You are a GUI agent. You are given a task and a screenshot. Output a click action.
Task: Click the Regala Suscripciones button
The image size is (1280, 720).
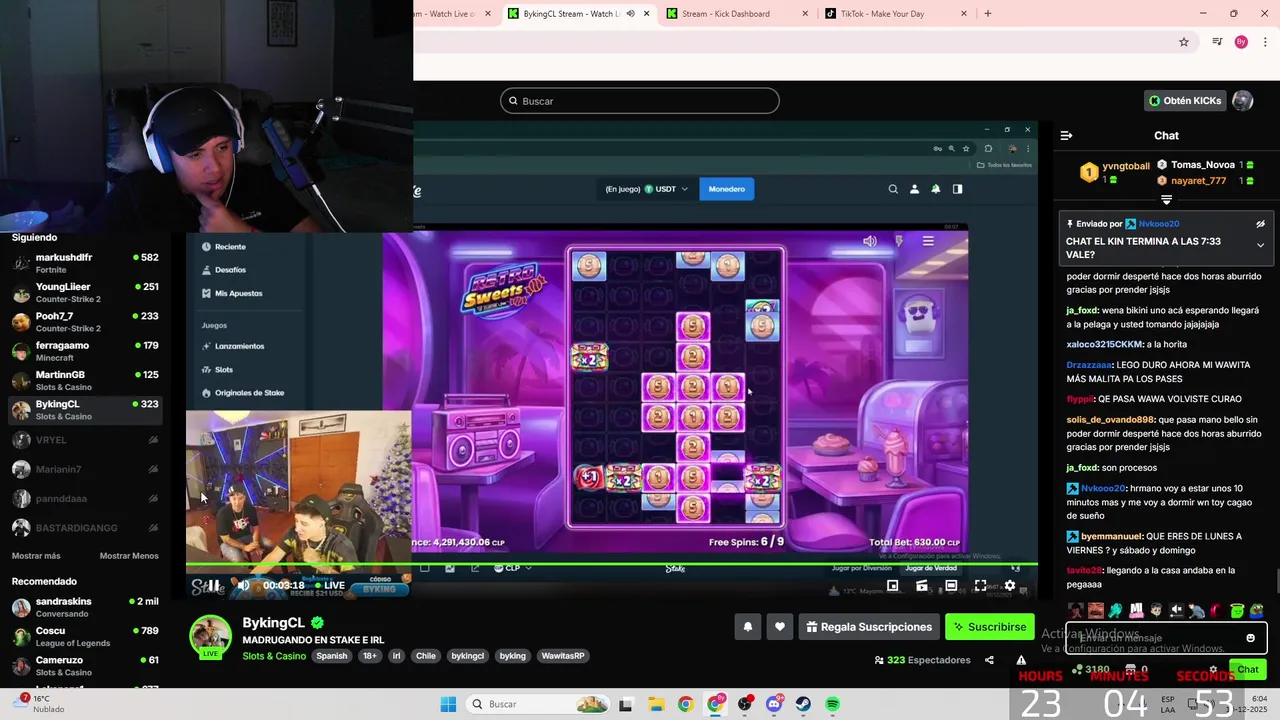pyautogui.click(x=869, y=627)
